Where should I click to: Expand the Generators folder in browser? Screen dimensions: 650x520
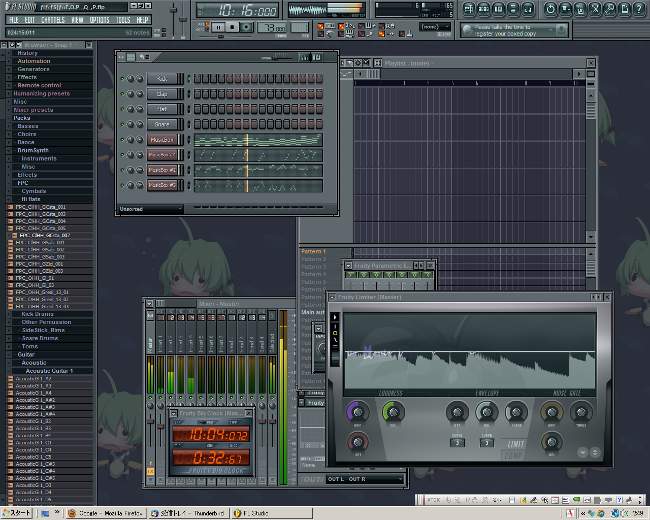(x=33, y=69)
